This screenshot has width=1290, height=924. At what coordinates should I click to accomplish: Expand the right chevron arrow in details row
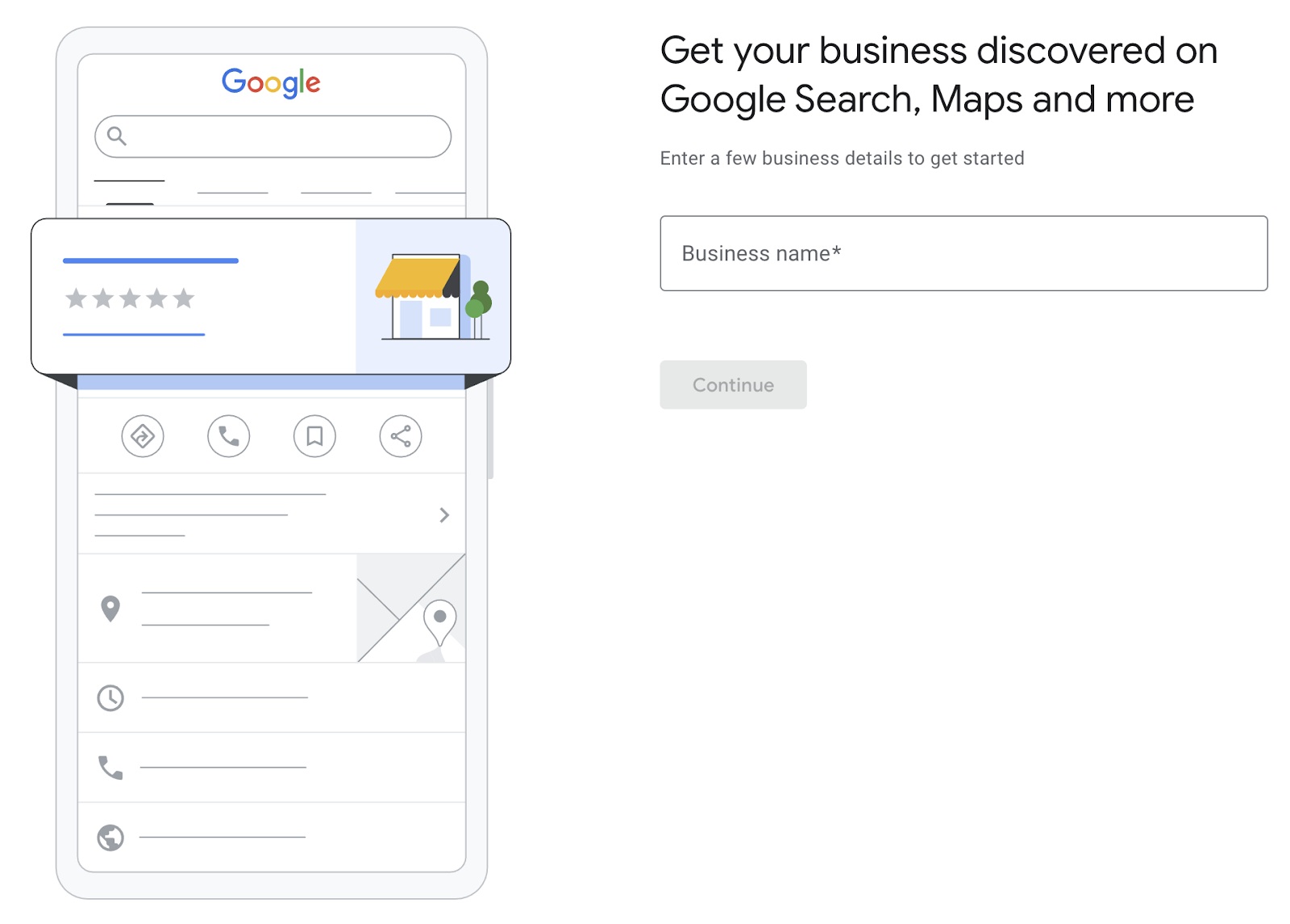(x=444, y=514)
